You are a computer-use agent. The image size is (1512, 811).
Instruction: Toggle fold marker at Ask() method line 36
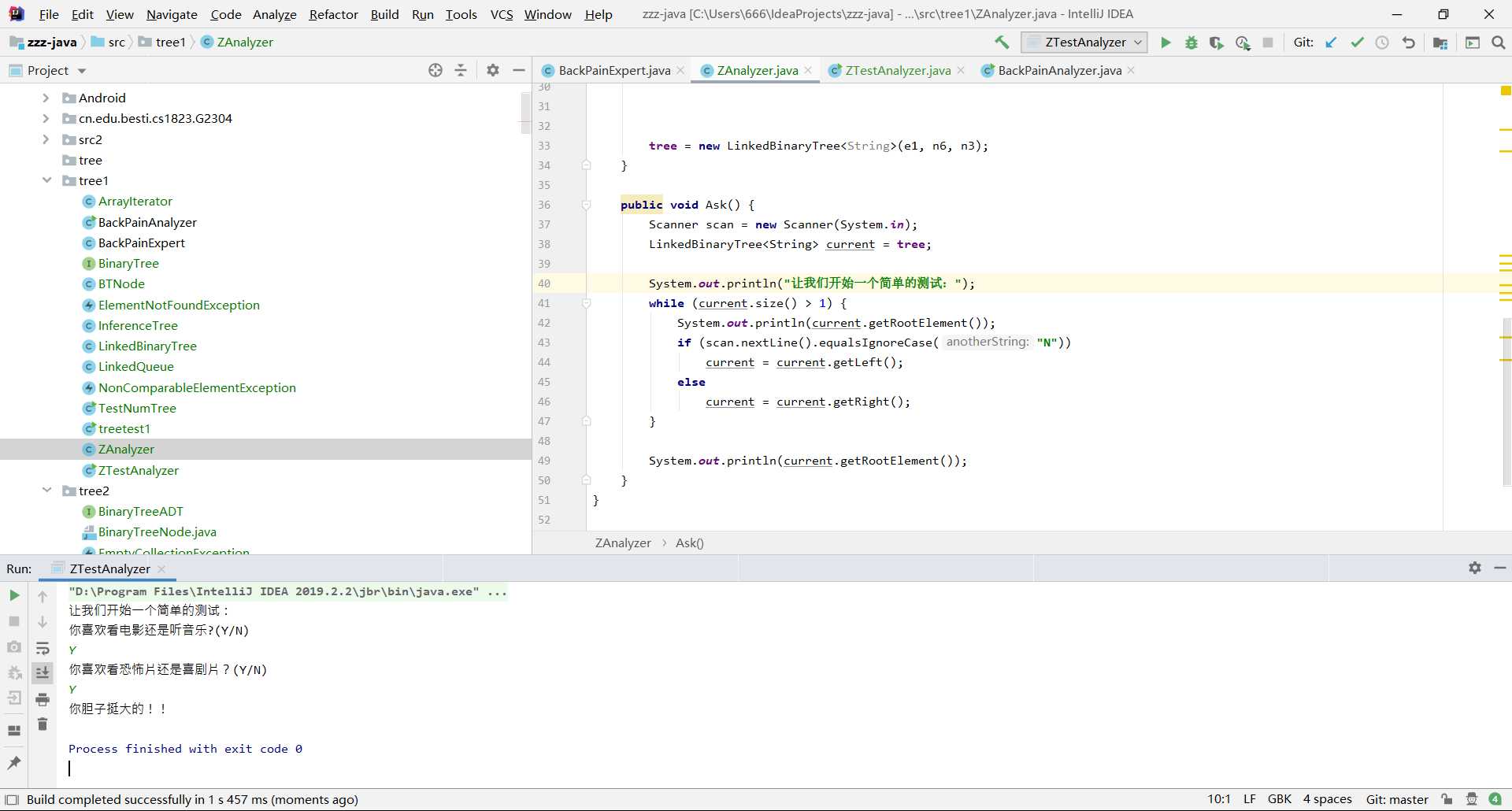click(x=586, y=205)
